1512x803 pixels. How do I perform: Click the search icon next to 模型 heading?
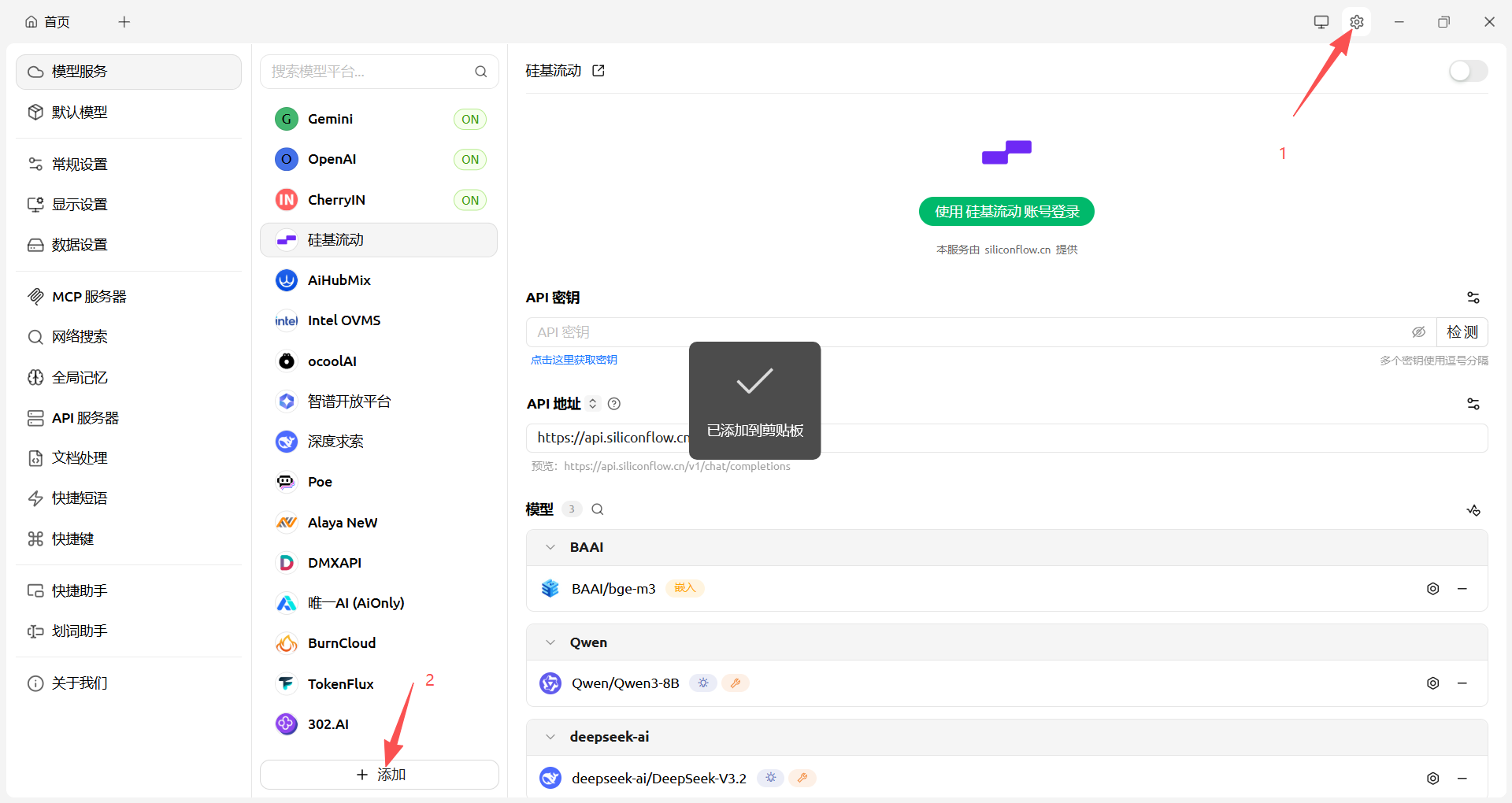[x=598, y=509]
